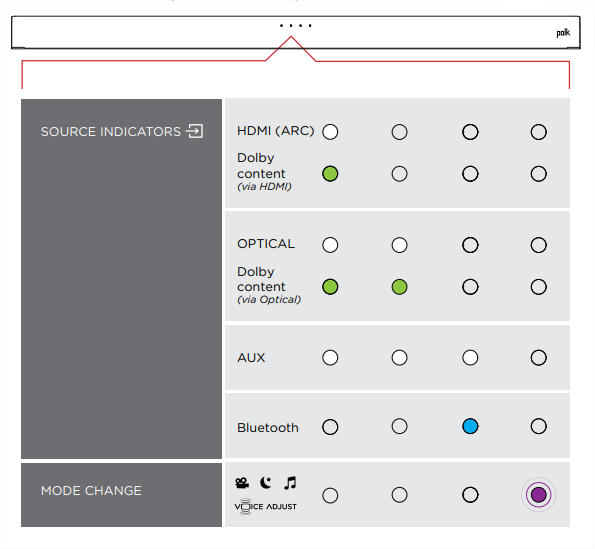Click the SOURCE INDICATORS heading
595x549 pixels.
click(x=111, y=132)
